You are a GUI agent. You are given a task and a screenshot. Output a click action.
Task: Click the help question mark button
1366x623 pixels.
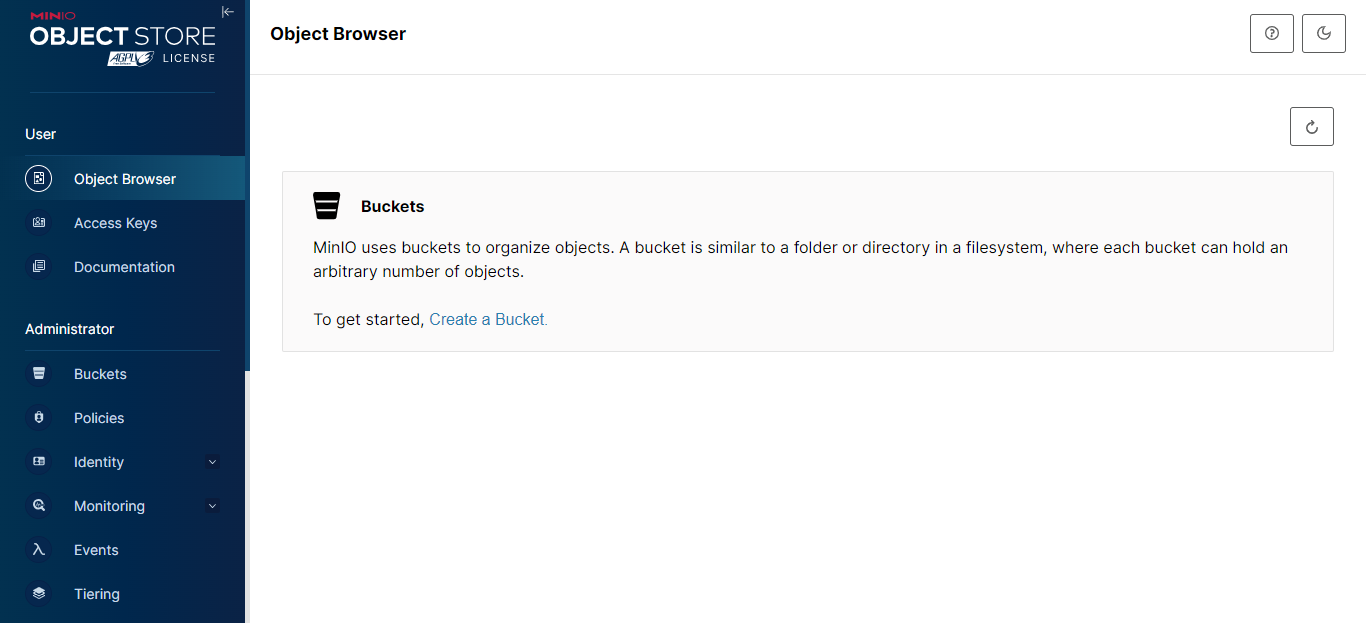(x=1272, y=34)
